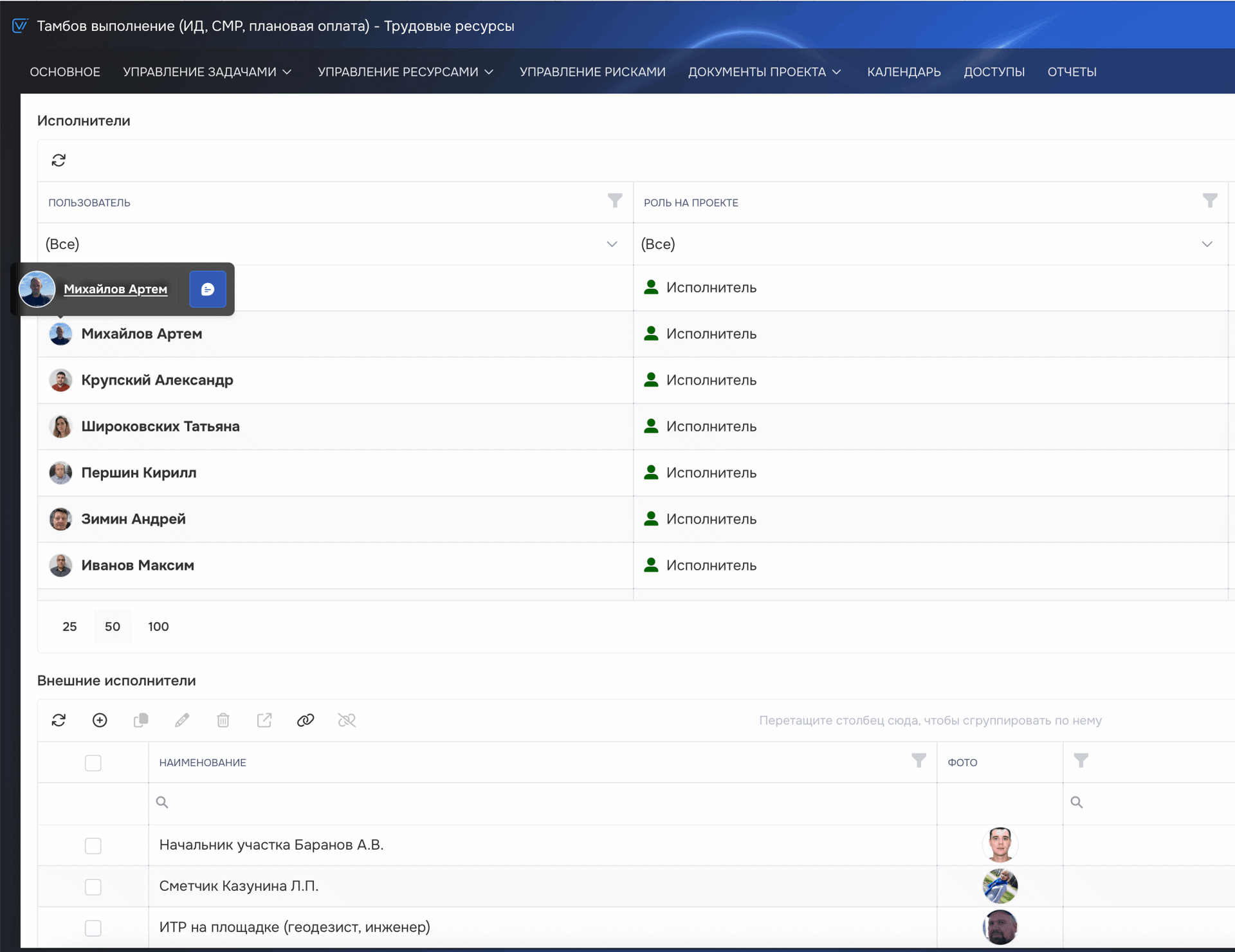The height and width of the screenshot is (952, 1235).
Task: Set page size to 100
Action: pyautogui.click(x=158, y=627)
